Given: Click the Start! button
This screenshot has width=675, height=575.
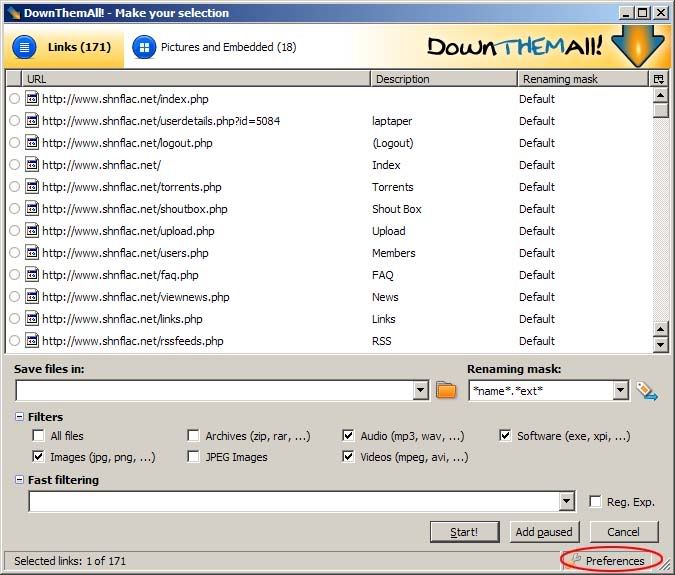Looking at the screenshot, I should click(464, 532).
